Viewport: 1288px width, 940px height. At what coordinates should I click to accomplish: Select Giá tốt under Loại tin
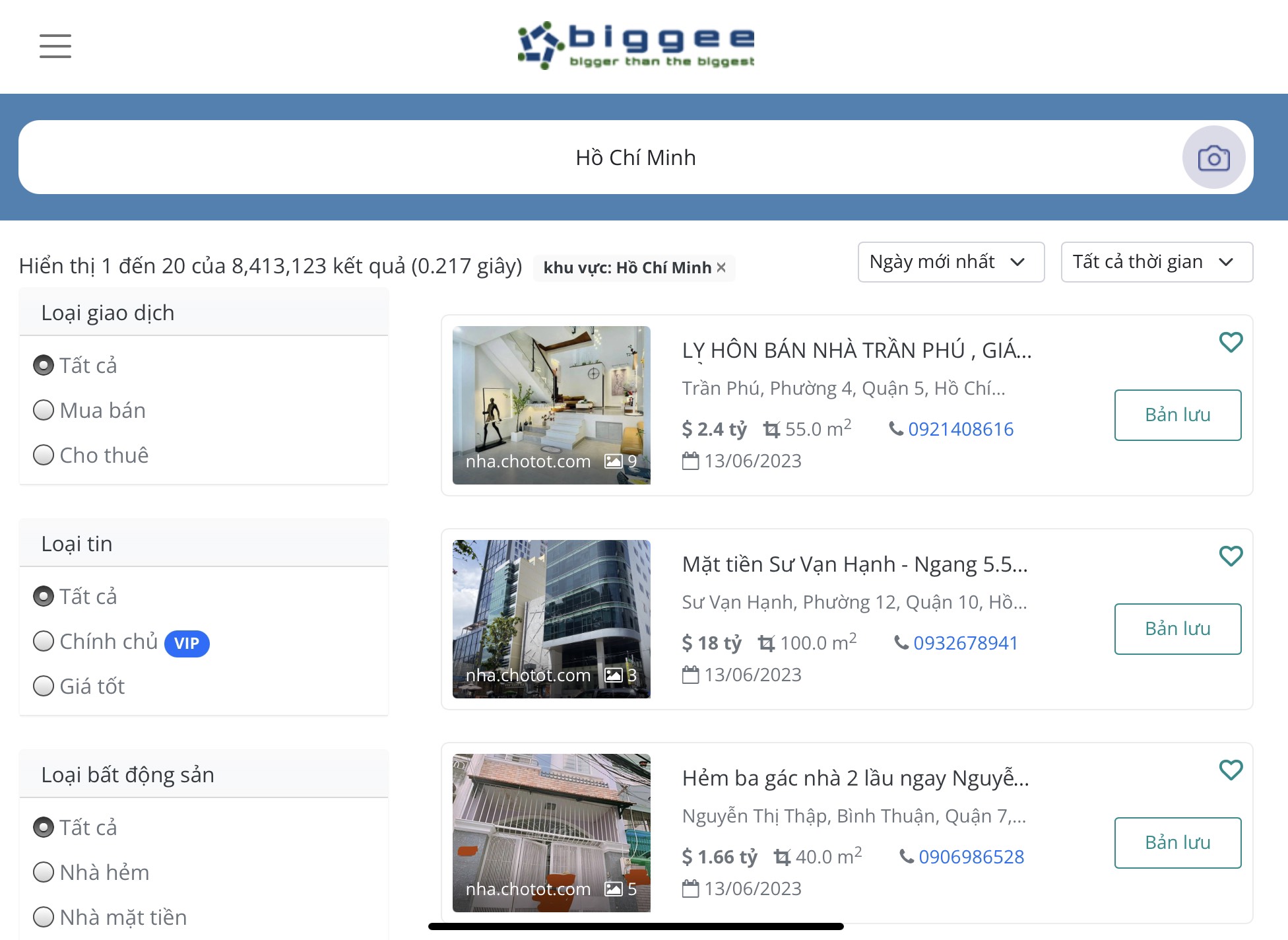[x=44, y=687]
